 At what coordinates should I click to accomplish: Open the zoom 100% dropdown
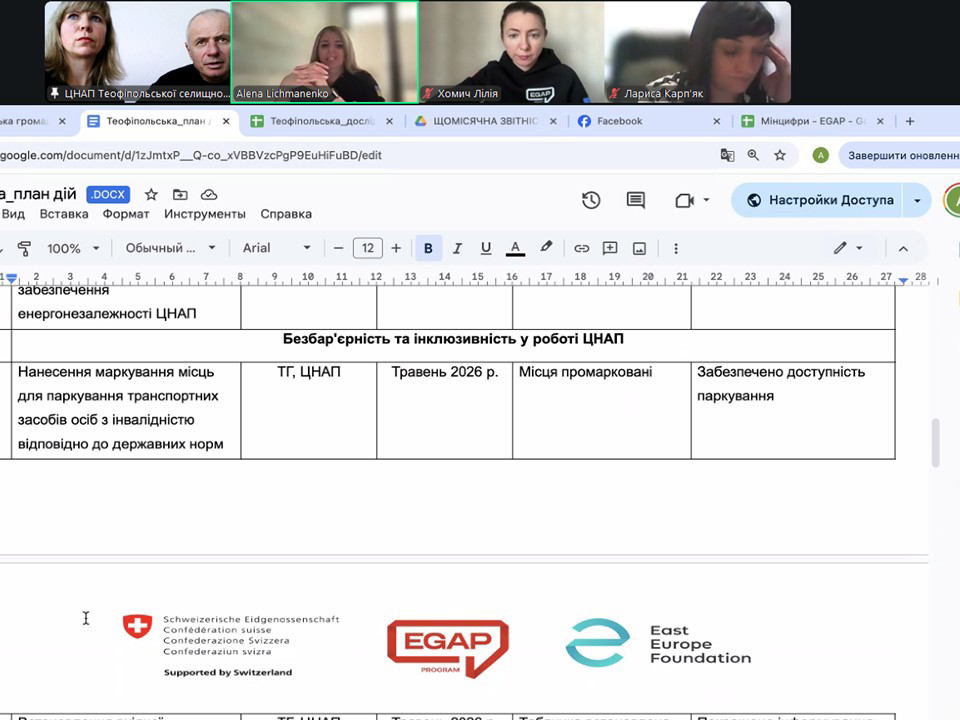74,248
